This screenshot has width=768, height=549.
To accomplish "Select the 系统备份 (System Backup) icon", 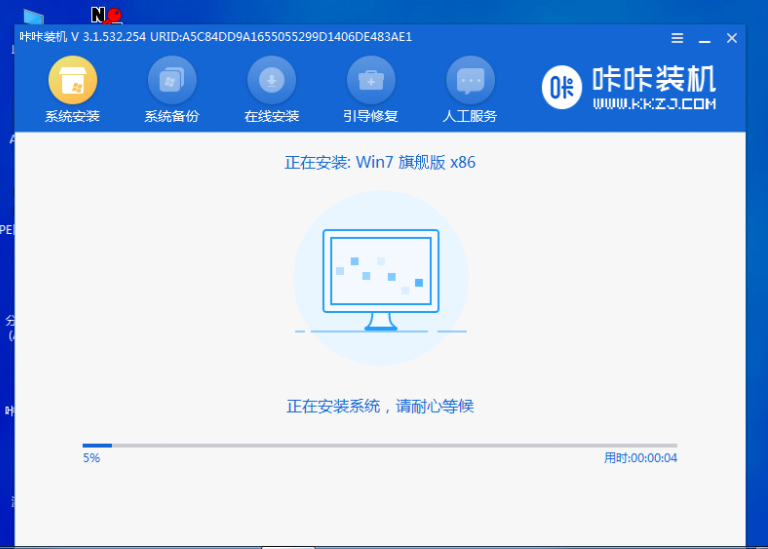I will (172, 79).
